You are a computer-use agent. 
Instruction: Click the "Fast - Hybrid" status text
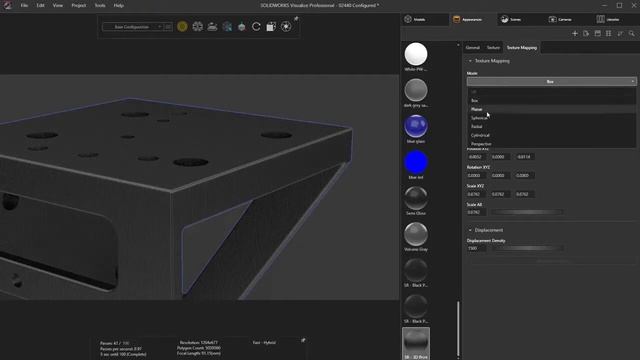coord(264,342)
